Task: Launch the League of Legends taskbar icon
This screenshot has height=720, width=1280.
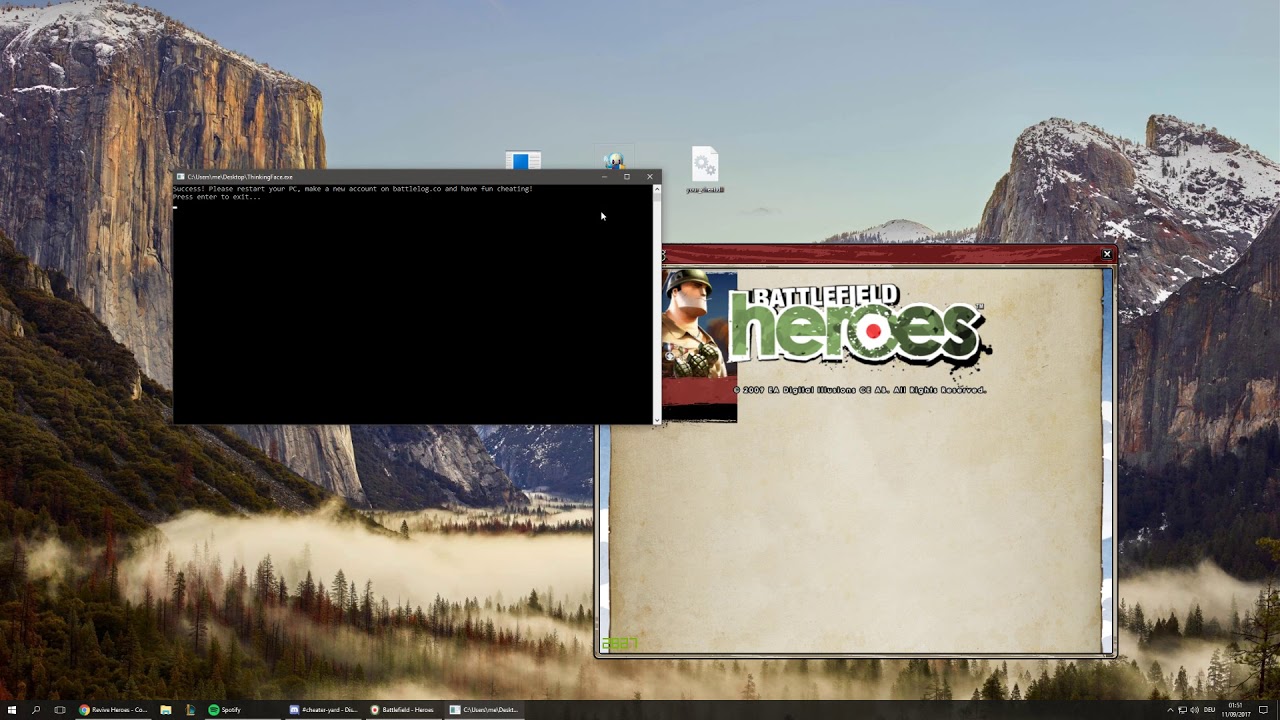Action: [x=190, y=710]
